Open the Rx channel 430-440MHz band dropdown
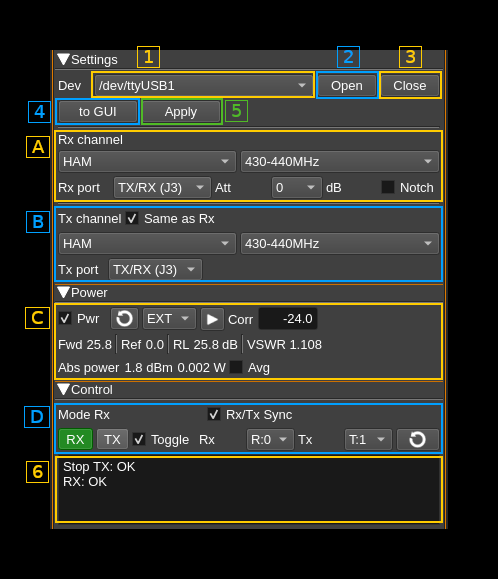Screen dimensions: 498x579 [x=339, y=161]
